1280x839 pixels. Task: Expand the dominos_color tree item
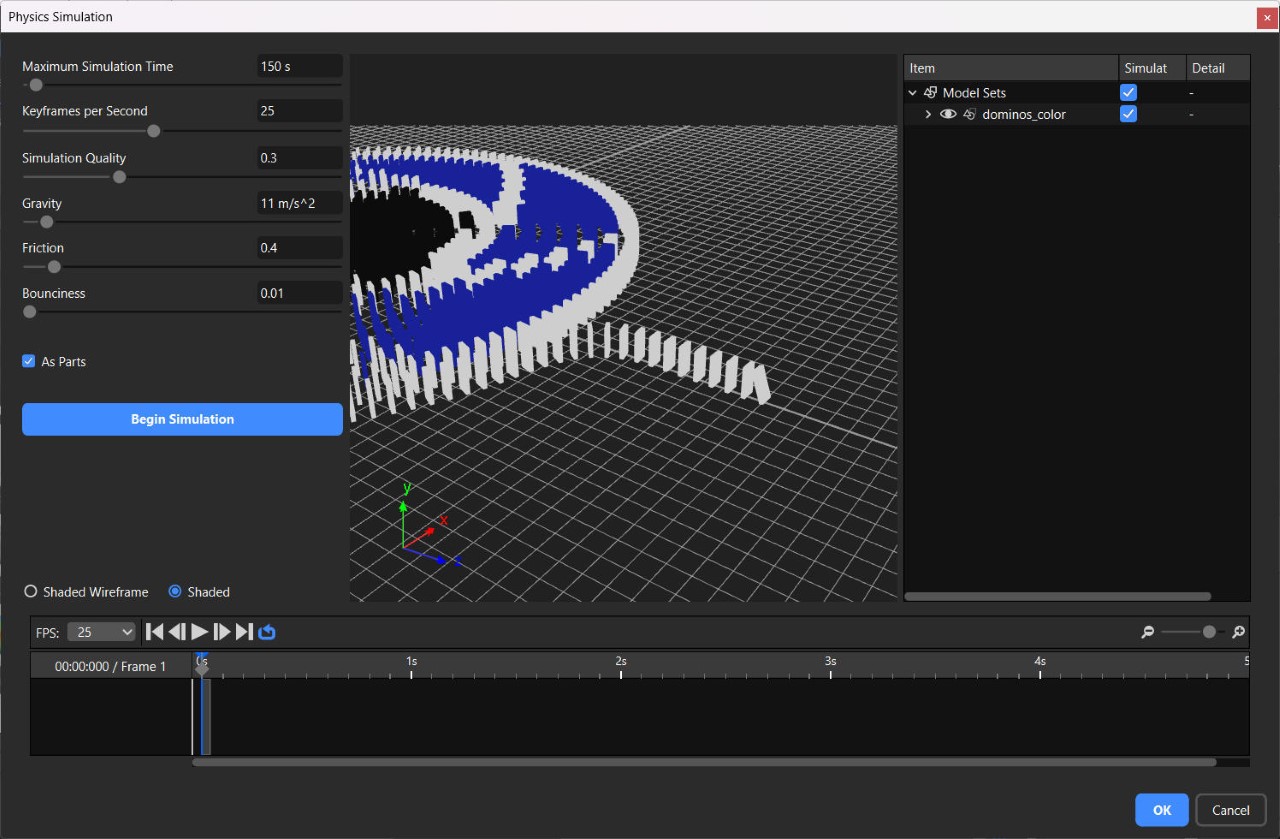[x=928, y=115]
